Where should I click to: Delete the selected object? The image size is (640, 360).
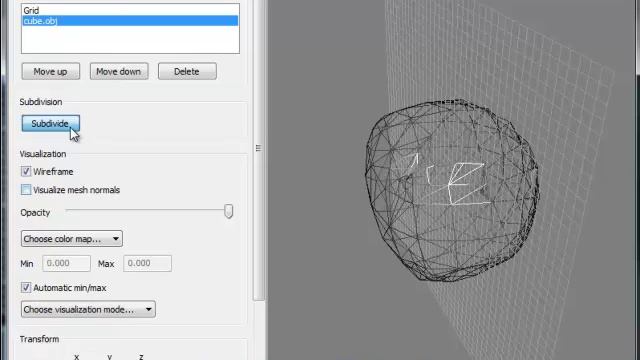click(187, 71)
